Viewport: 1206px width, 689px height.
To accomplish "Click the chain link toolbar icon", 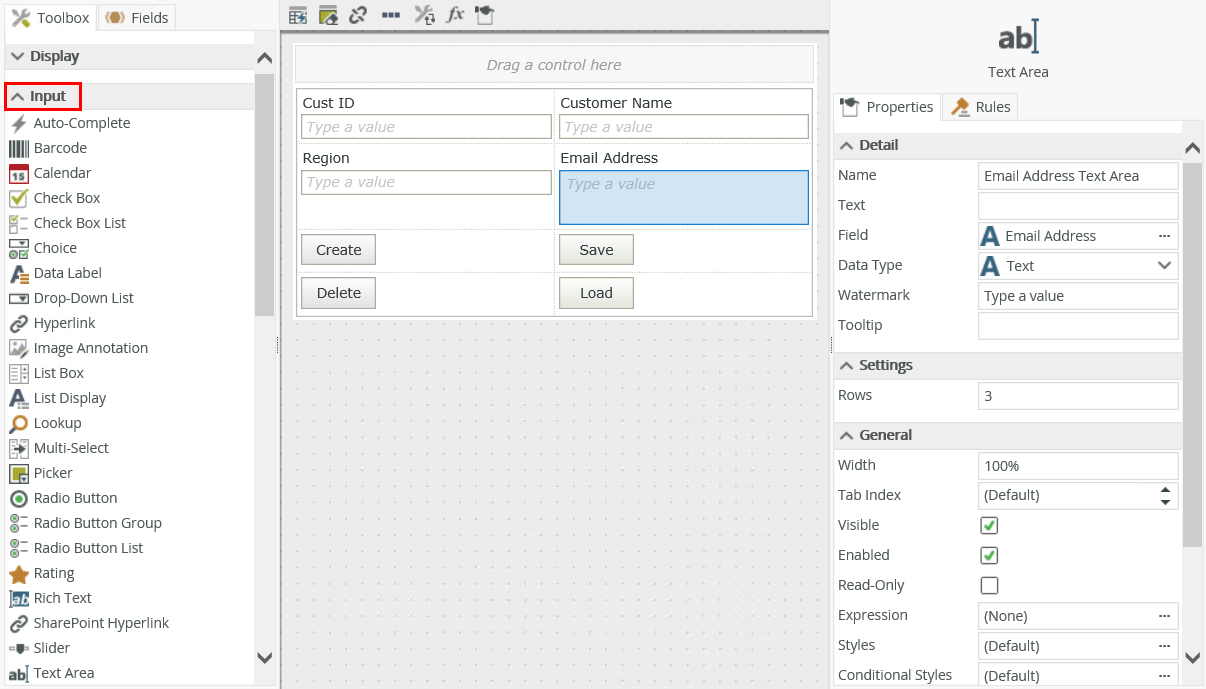I will click(x=358, y=15).
